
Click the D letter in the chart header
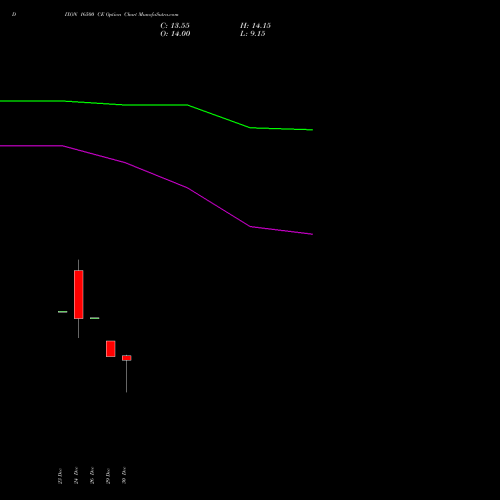(14, 15)
